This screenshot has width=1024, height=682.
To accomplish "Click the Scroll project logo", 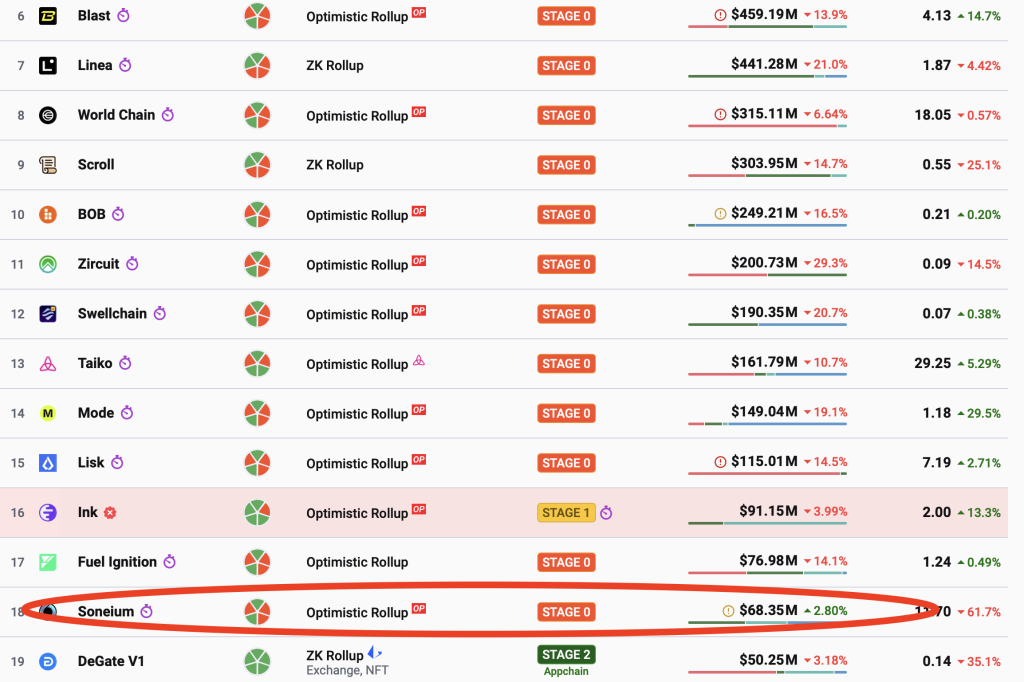I will [x=48, y=165].
